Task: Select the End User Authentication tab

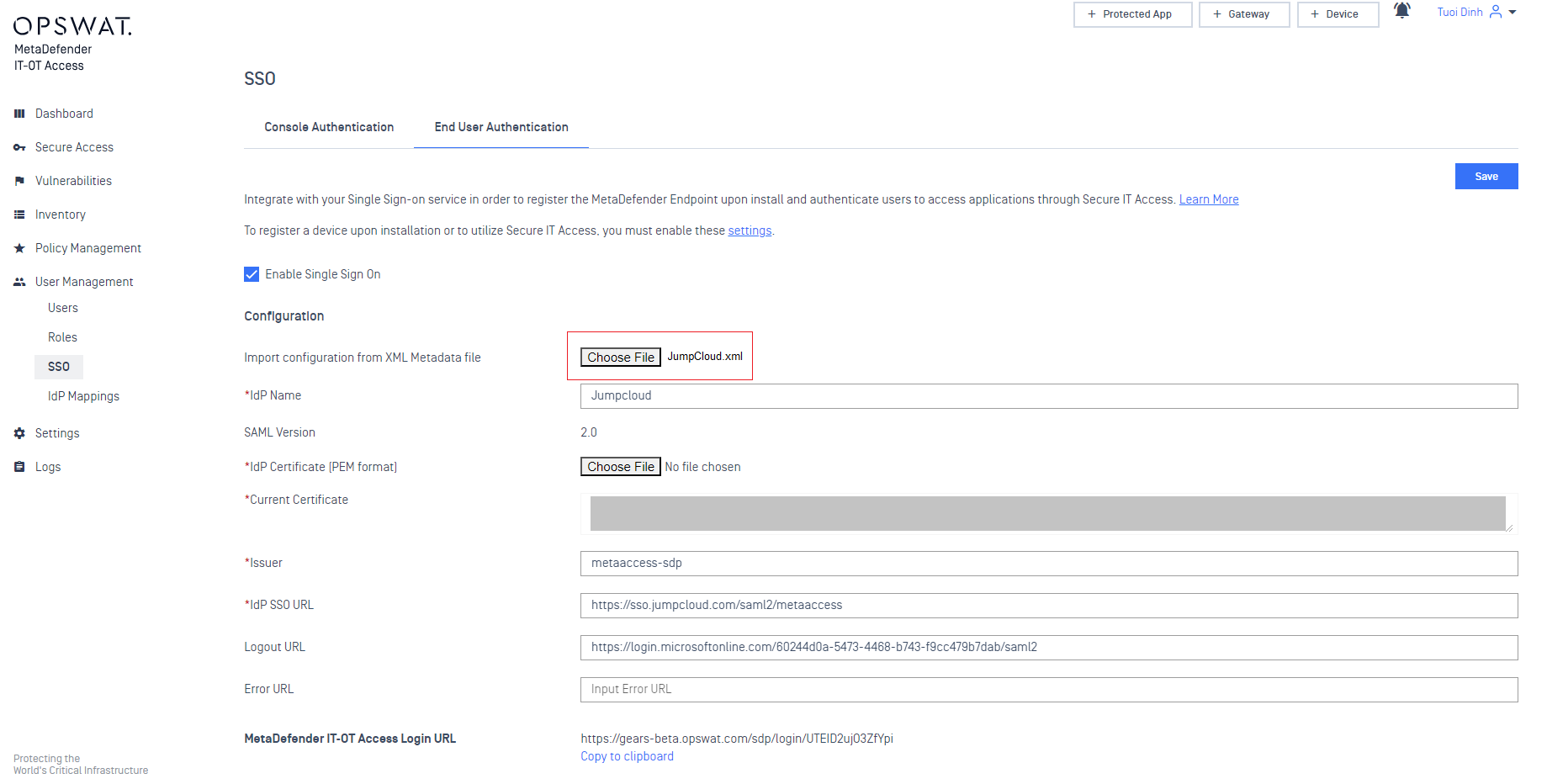Action: pyautogui.click(x=501, y=127)
